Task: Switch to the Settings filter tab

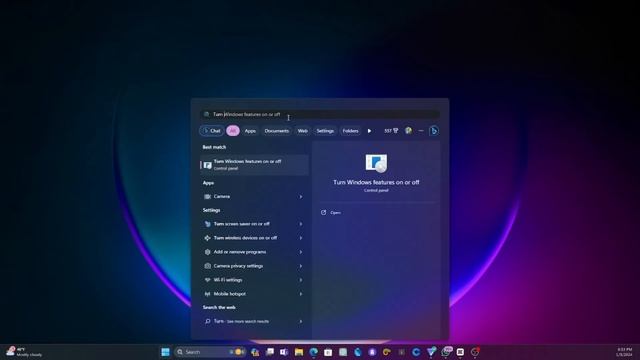Action: (325, 131)
